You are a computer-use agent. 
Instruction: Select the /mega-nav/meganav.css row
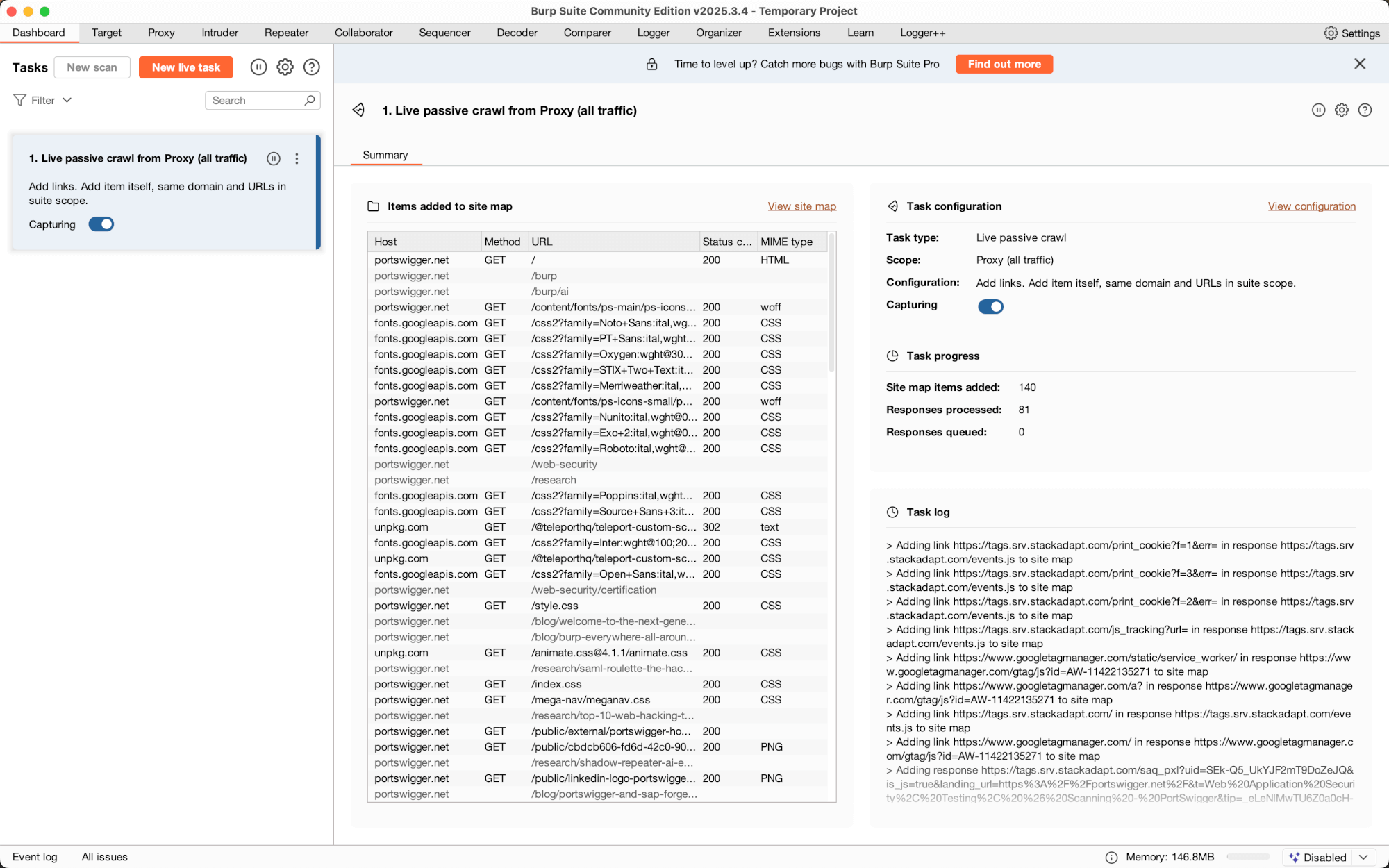click(597, 701)
